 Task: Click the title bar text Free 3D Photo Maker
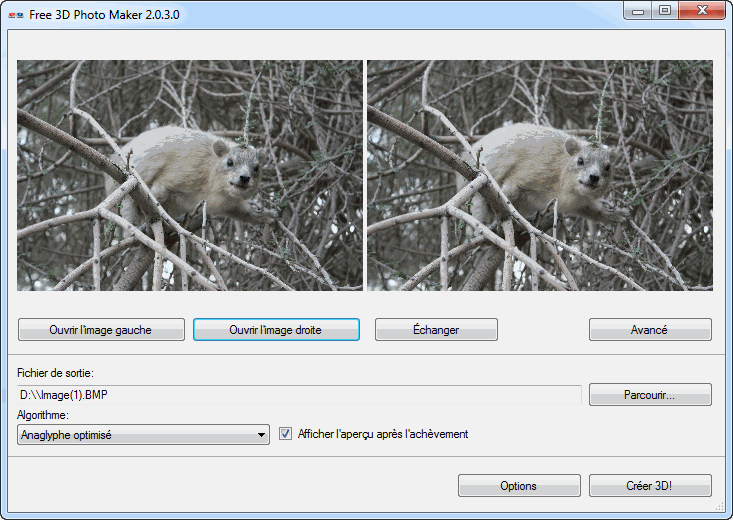pos(104,15)
